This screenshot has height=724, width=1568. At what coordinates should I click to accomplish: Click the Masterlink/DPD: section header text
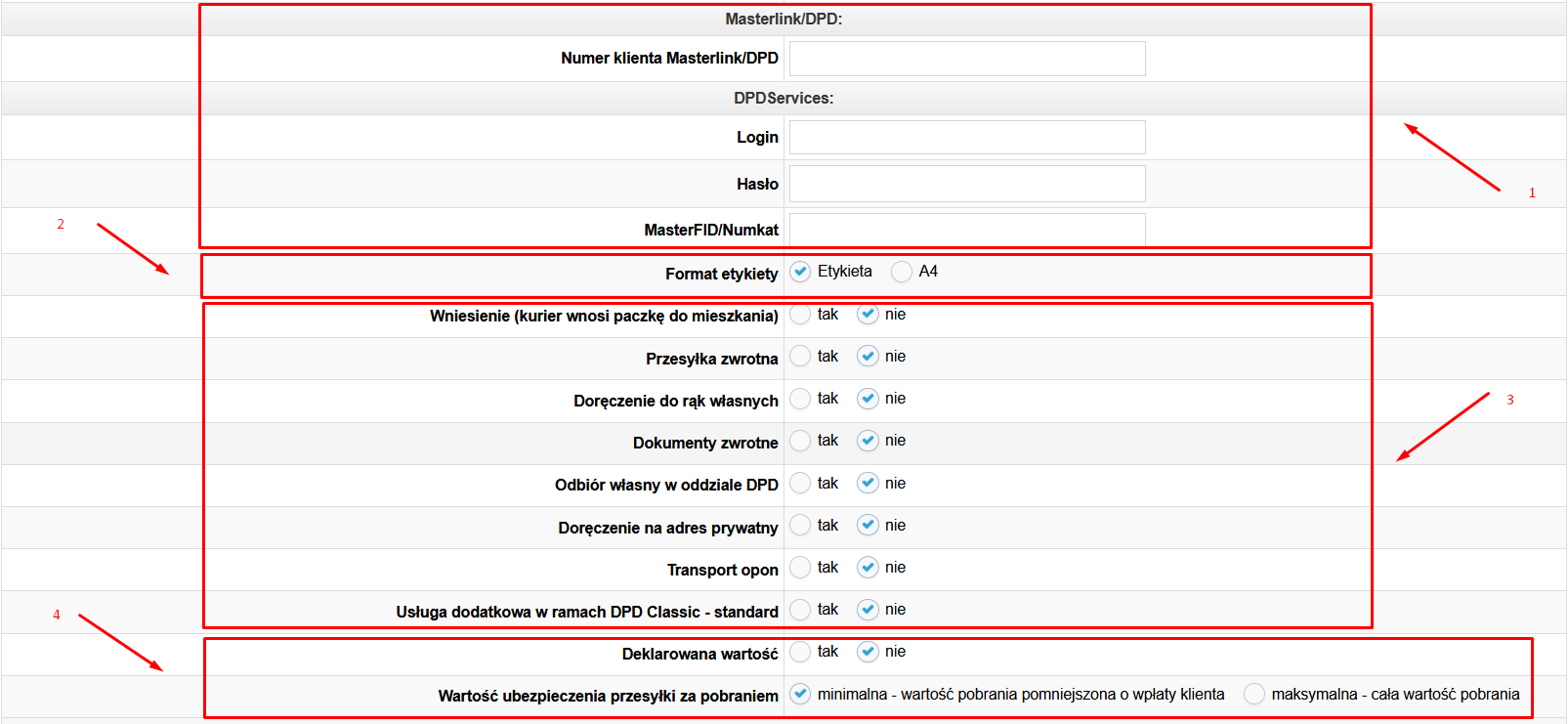pyautogui.click(x=784, y=19)
